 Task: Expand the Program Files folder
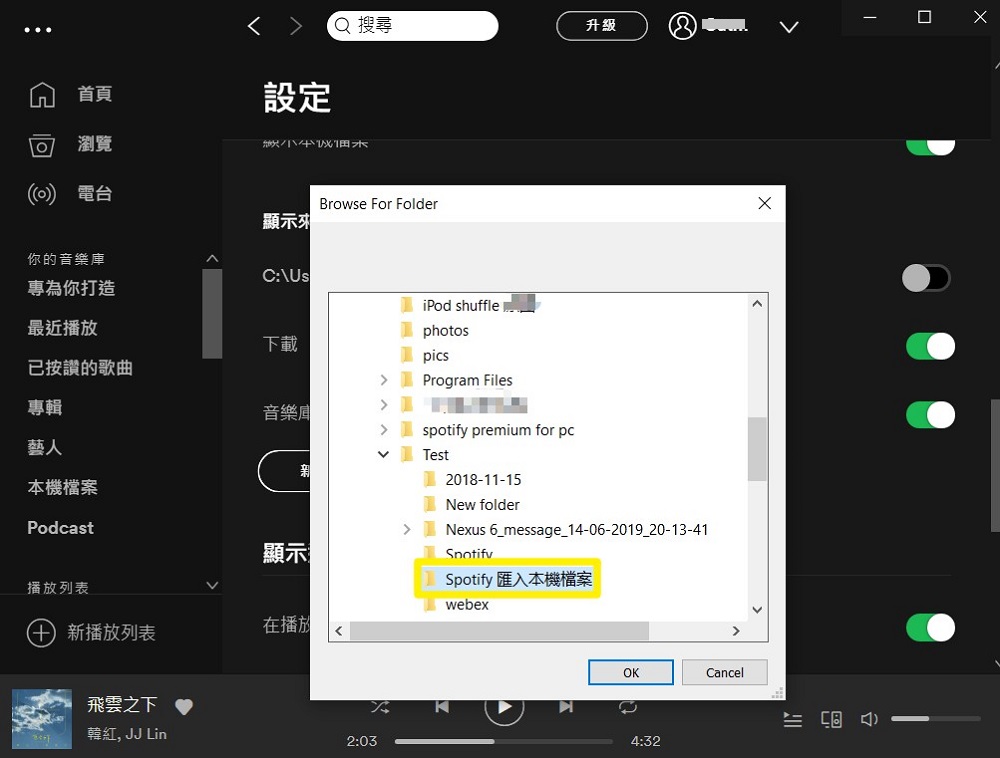click(x=383, y=380)
